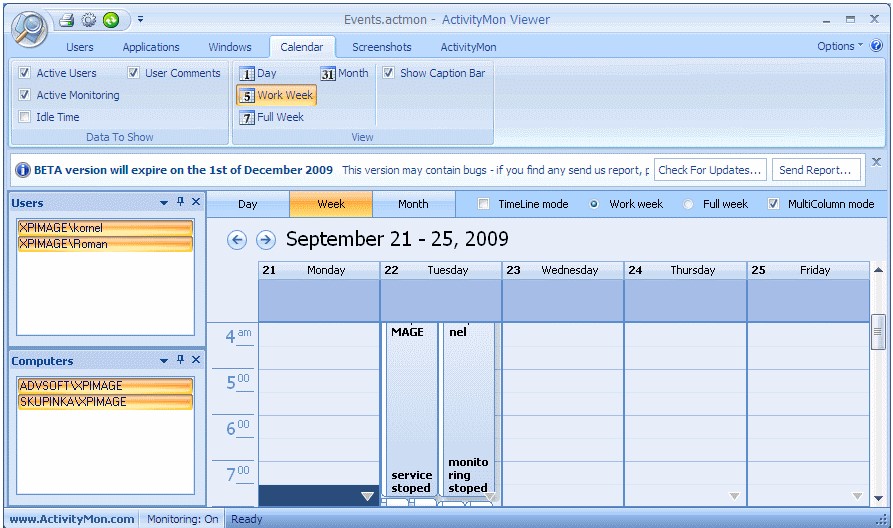893x528 pixels.
Task: Click the Monday 21 column header
Action: 319,270
